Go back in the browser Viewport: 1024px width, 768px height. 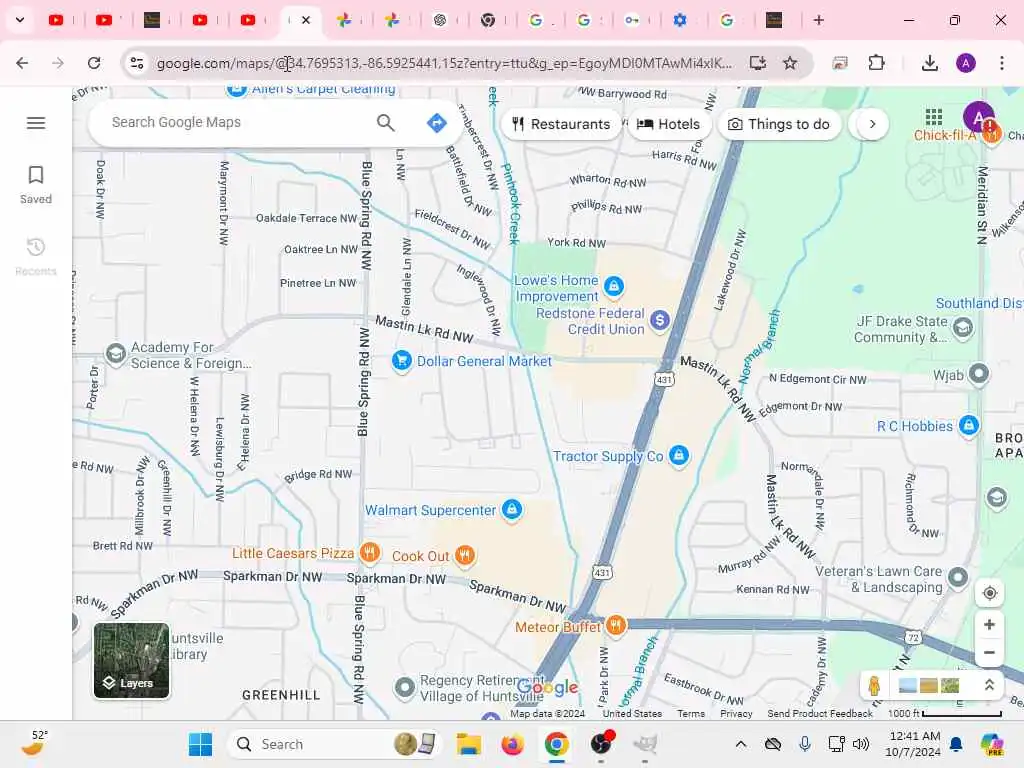click(x=22, y=63)
